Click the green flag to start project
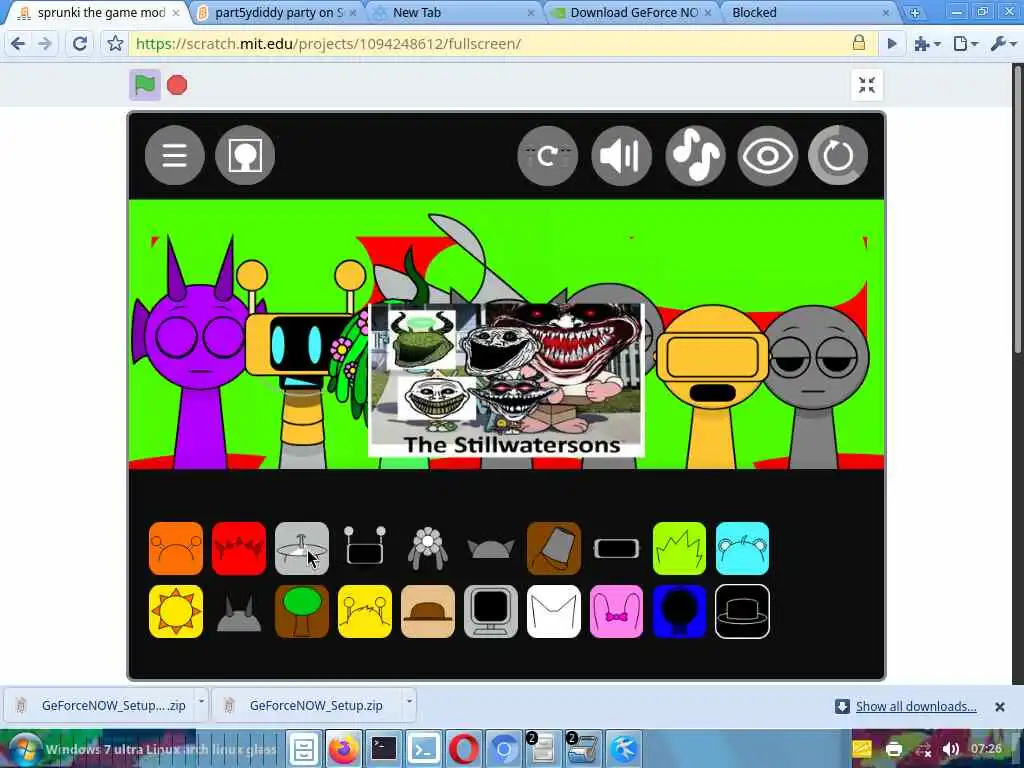The width and height of the screenshot is (1024, 768). point(145,85)
